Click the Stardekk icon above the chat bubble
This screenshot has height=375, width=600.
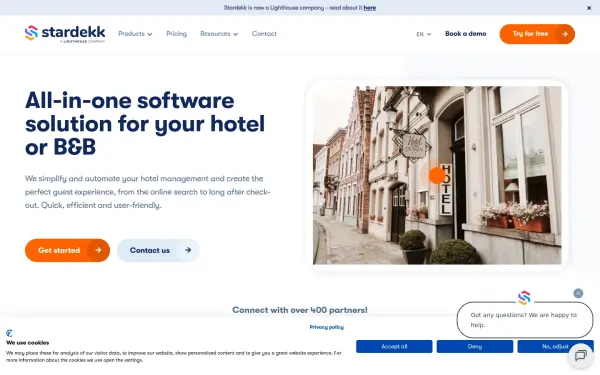(x=524, y=297)
